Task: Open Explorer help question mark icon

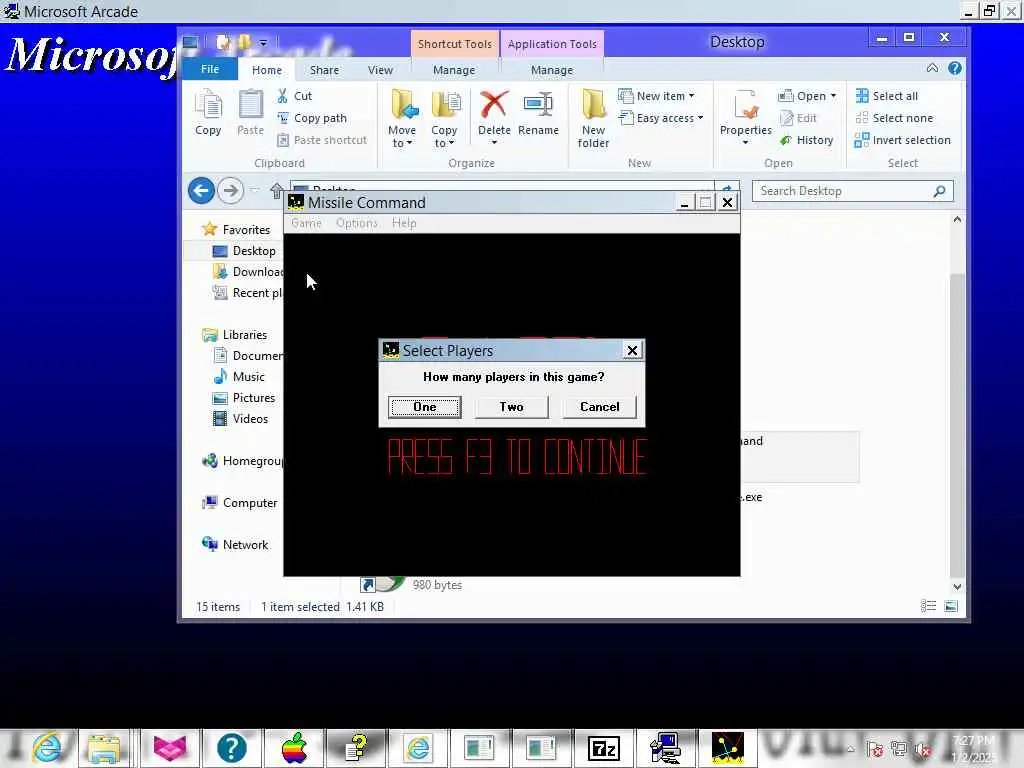Action: pos(955,68)
